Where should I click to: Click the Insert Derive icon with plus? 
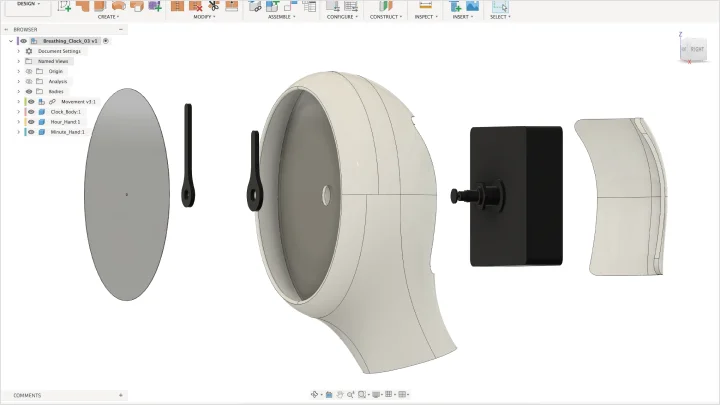(x=455, y=6)
